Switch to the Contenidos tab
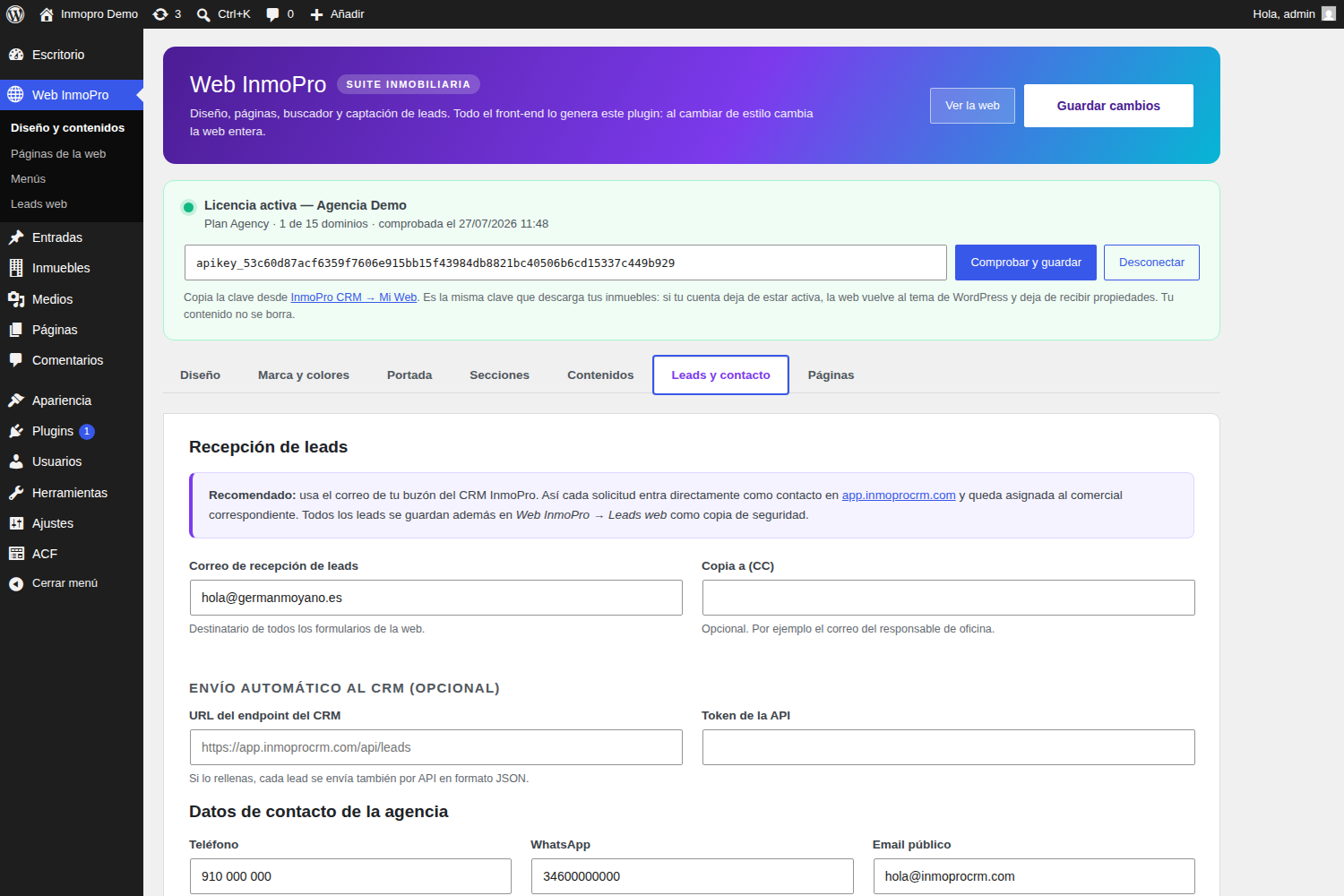 tap(600, 375)
